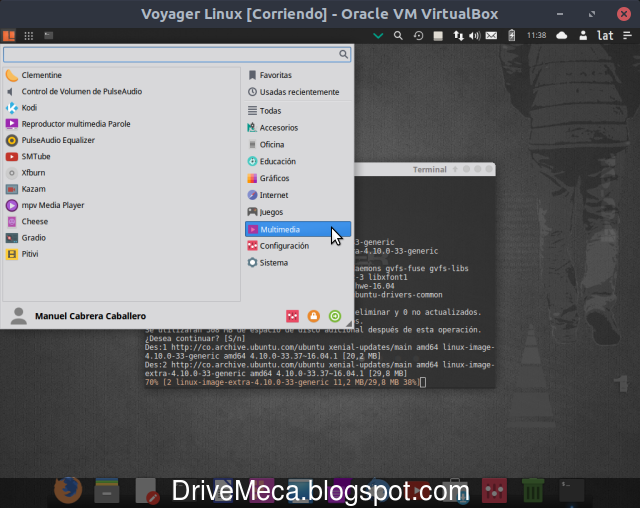Open Reproductor multimedia Parole
Screen dimensions: 640x508
pos(122,124)
